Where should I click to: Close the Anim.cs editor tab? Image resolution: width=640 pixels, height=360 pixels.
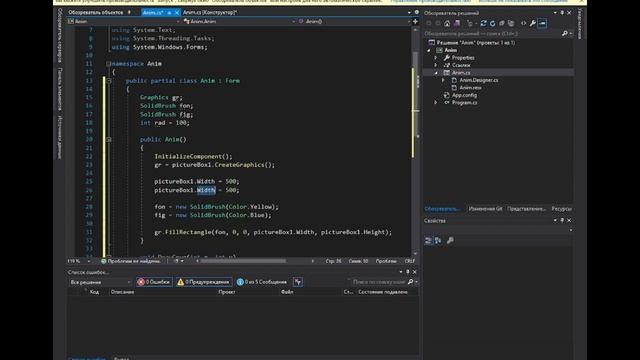point(177,13)
